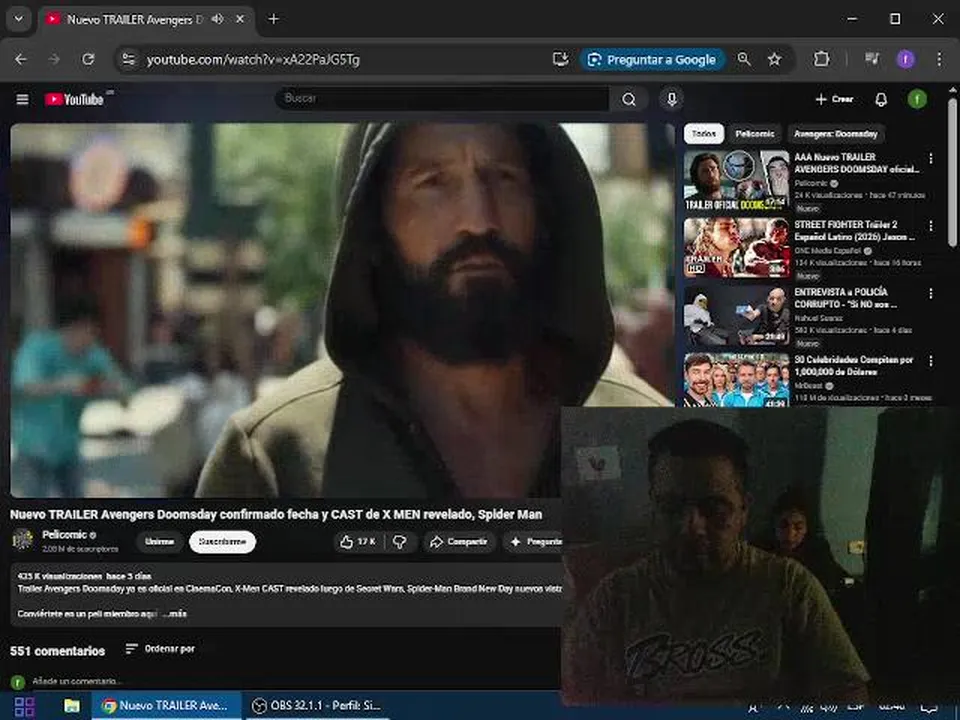Open the 30 Celebridades Compiten thumbnail
This screenshot has width=960, height=720.
(x=736, y=380)
